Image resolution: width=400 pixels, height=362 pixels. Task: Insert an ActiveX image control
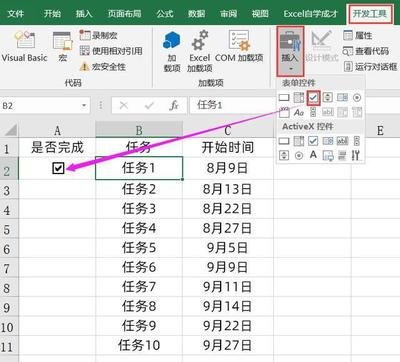328,155
